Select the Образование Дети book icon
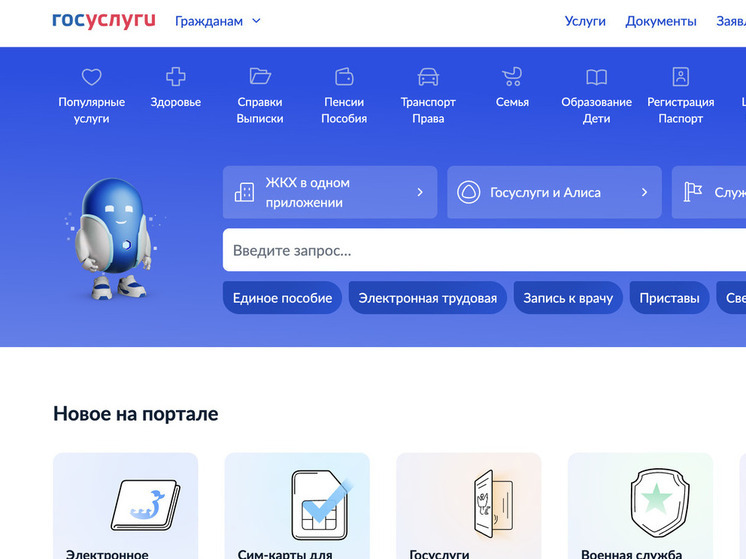746x559 pixels. [596, 77]
